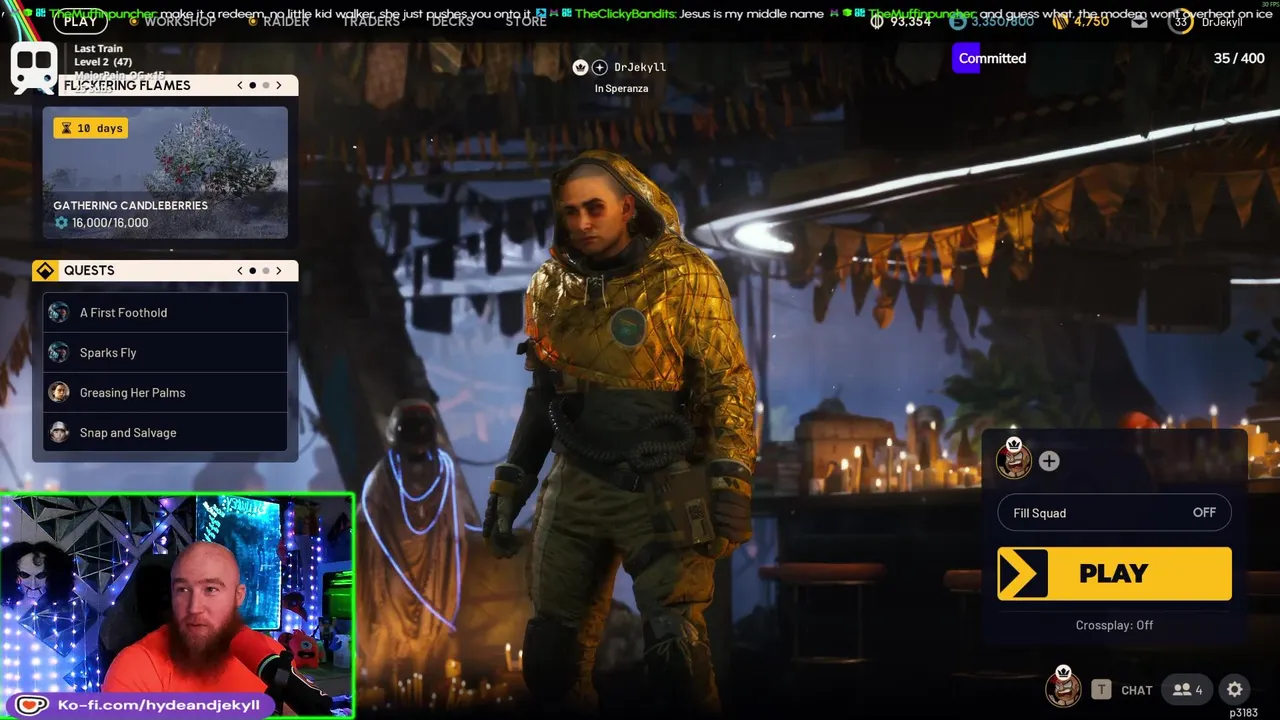This screenshot has width=1280, height=720.
Task: Open the mail inbox envelope icon
Action: coord(1139,21)
